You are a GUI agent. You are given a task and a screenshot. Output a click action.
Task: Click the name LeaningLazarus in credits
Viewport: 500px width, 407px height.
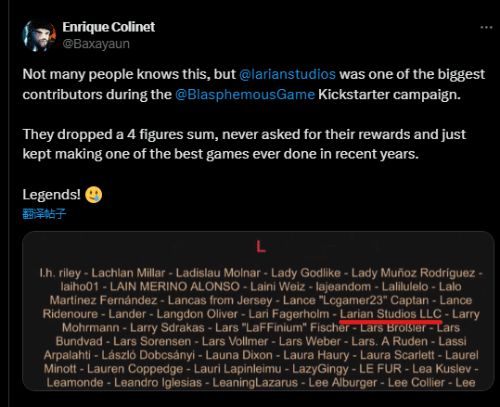point(255,382)
